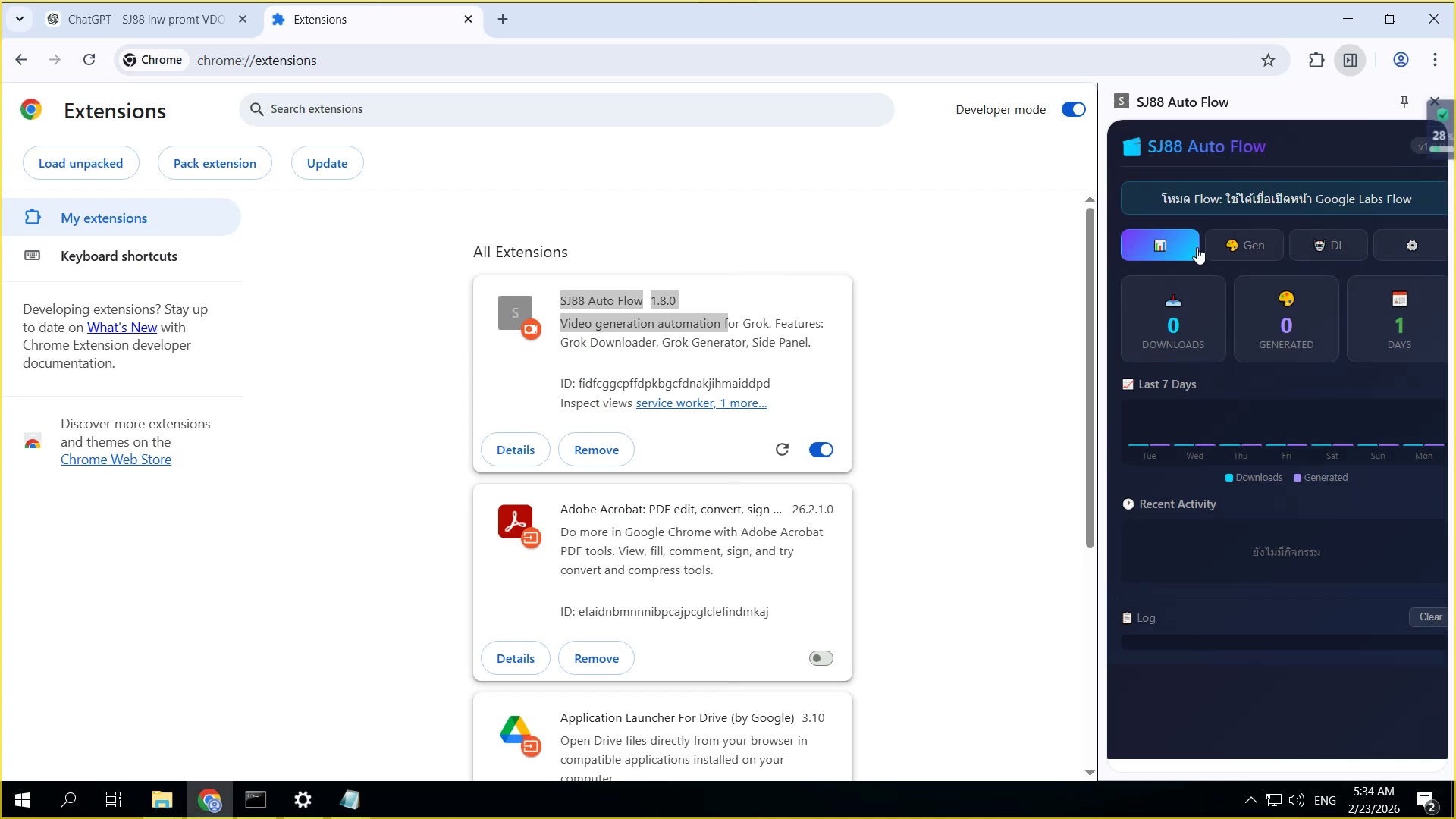Open the tab search dropdown arrow

pyautogui.click(x=20, y=19)
